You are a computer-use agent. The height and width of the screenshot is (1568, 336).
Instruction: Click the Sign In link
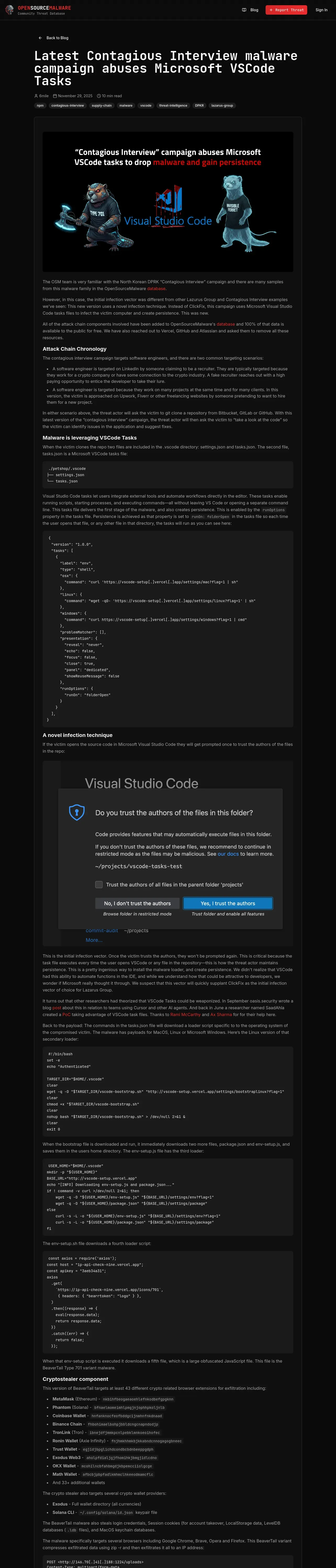(x=321, y=10)
